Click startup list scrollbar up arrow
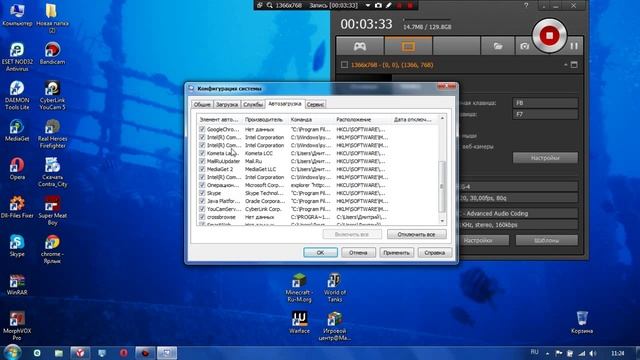The width and height of the screenshot is (640, 360). pos(442,118)
